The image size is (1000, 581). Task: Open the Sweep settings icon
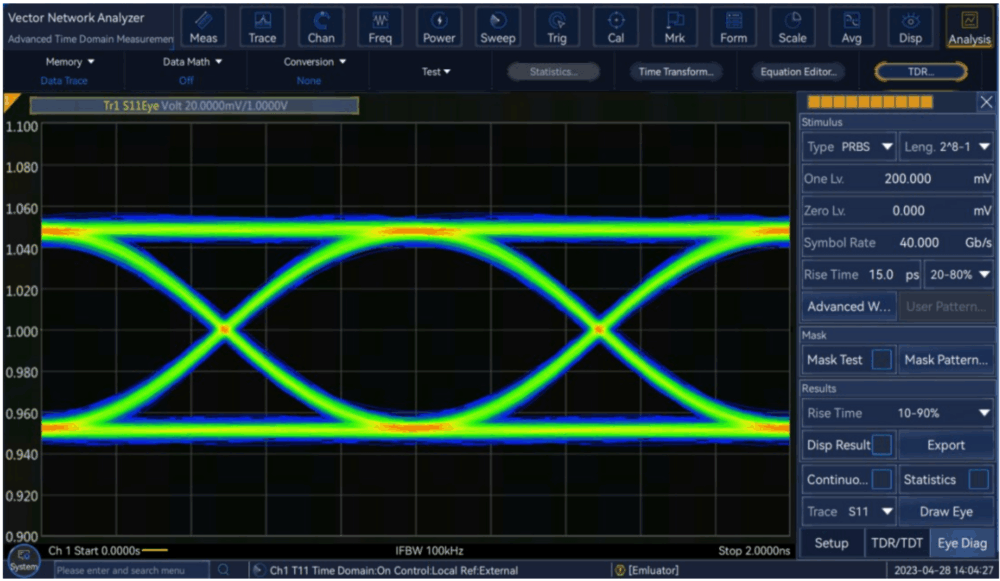[x=497, y=27]
